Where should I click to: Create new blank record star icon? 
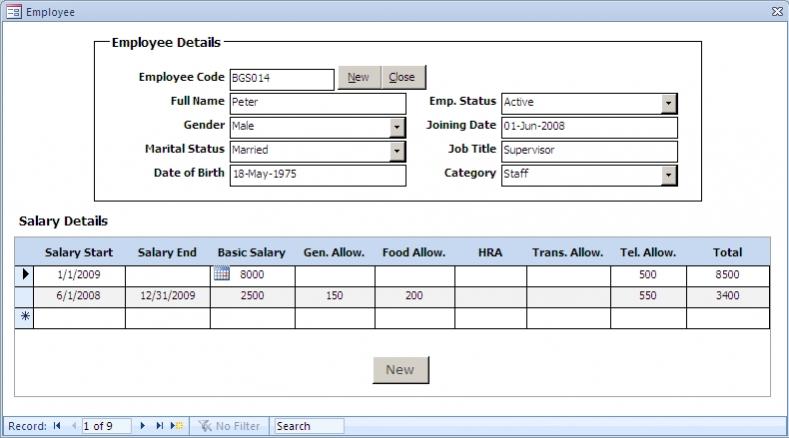coord(177,426)
